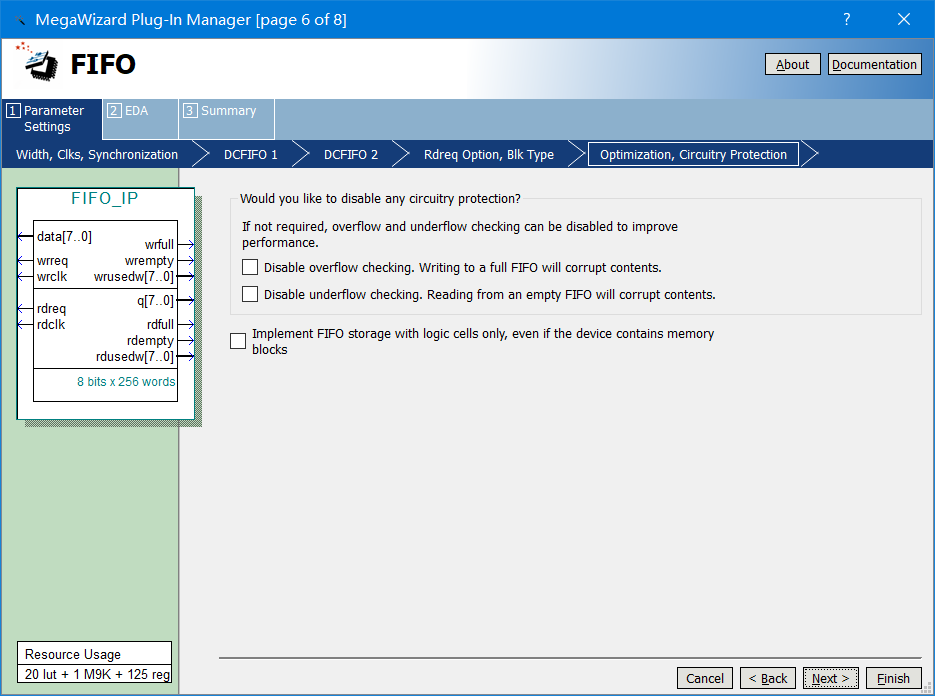Screen dimensions: 935x696
Task: Open the help question mark button
Action: 846,19
